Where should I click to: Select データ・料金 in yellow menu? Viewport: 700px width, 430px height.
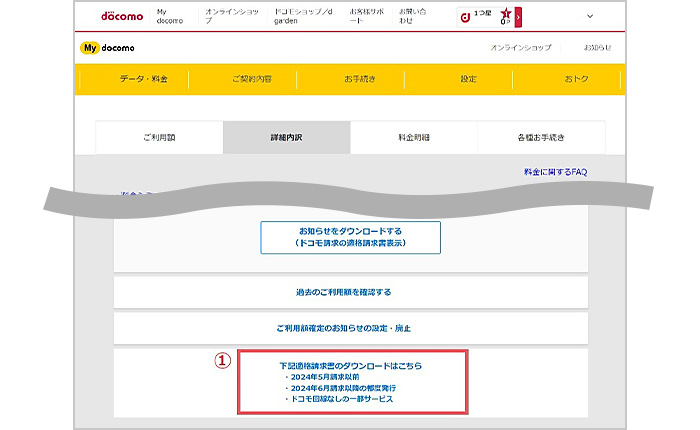click(x=143, y=79)
